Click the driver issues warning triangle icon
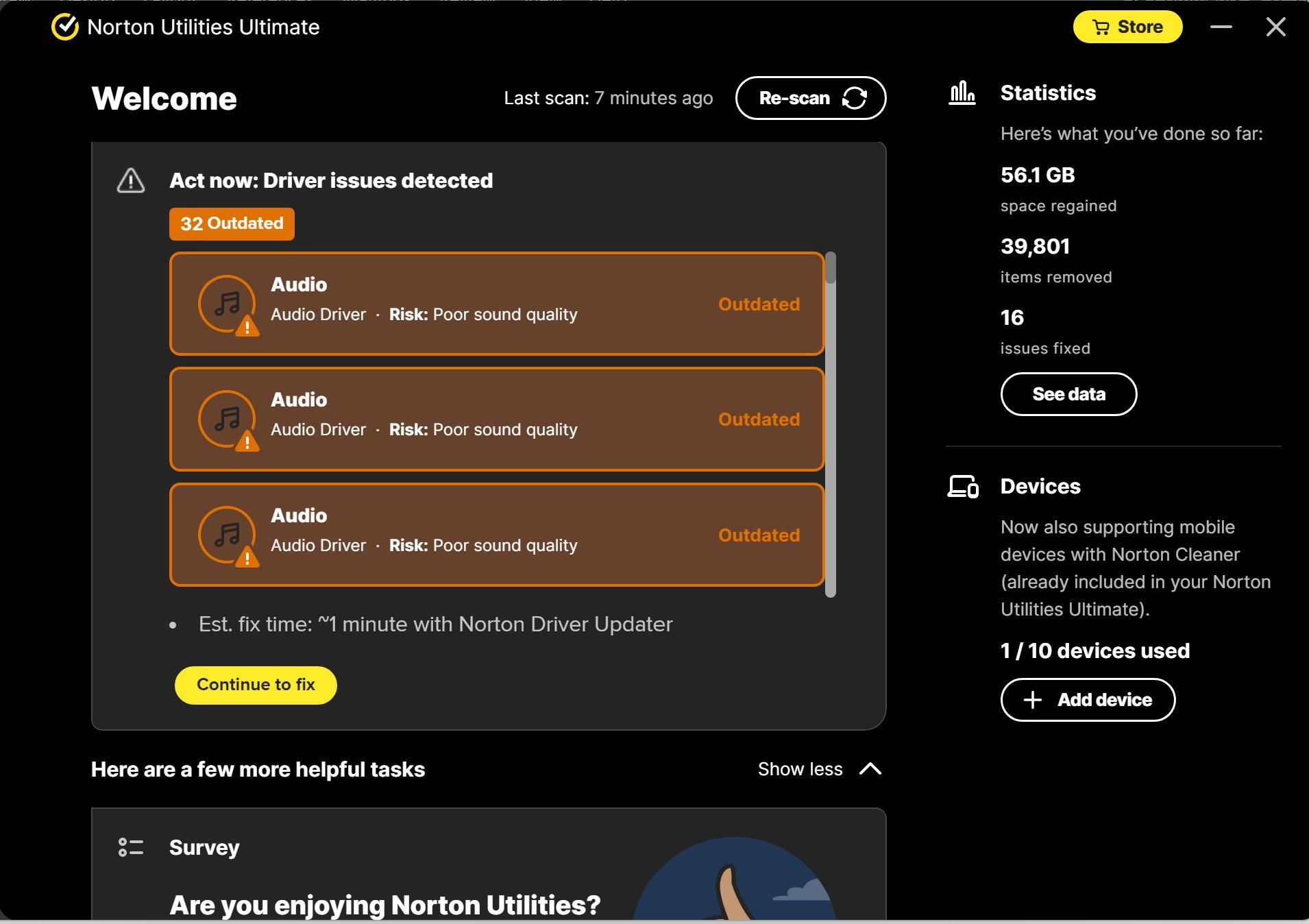The height and width of the screenshot is (924, 1309). [130, 181]
